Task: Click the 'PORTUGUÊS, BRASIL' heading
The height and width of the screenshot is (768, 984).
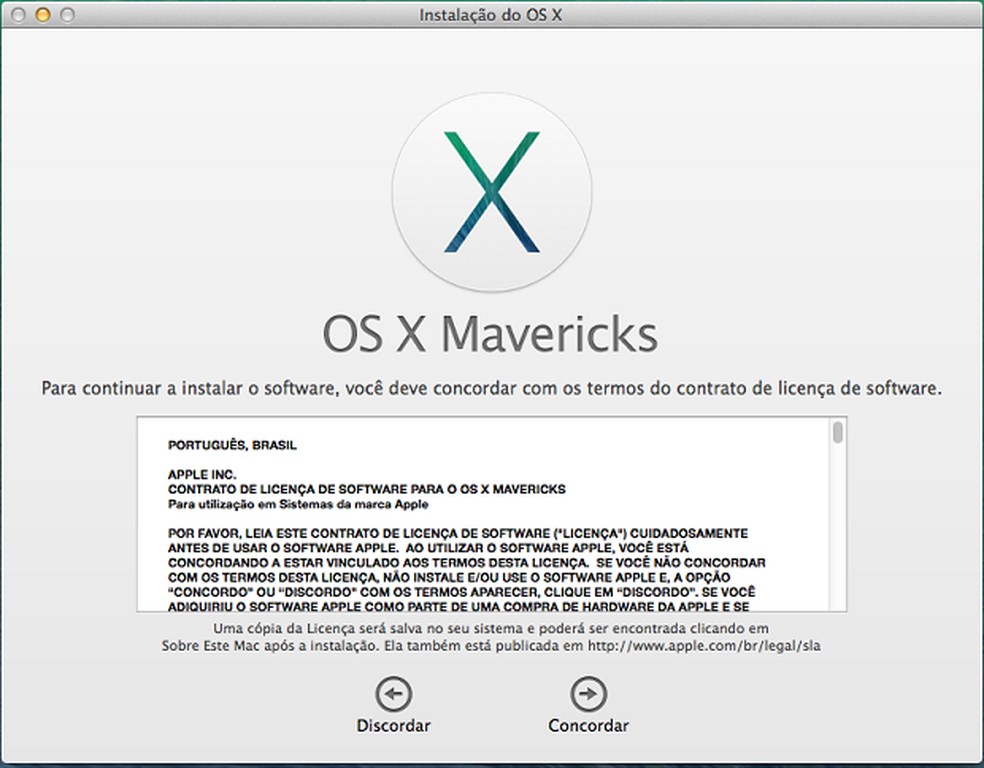Action: 232,445
